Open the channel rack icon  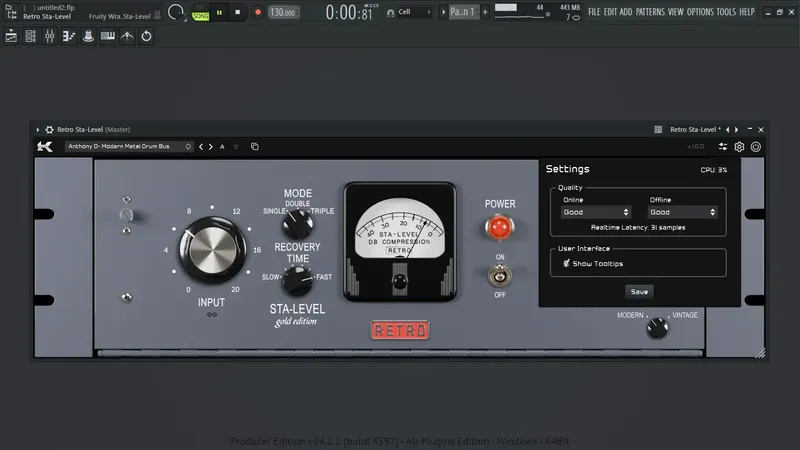pyautogui.click(x=30, y=36)
